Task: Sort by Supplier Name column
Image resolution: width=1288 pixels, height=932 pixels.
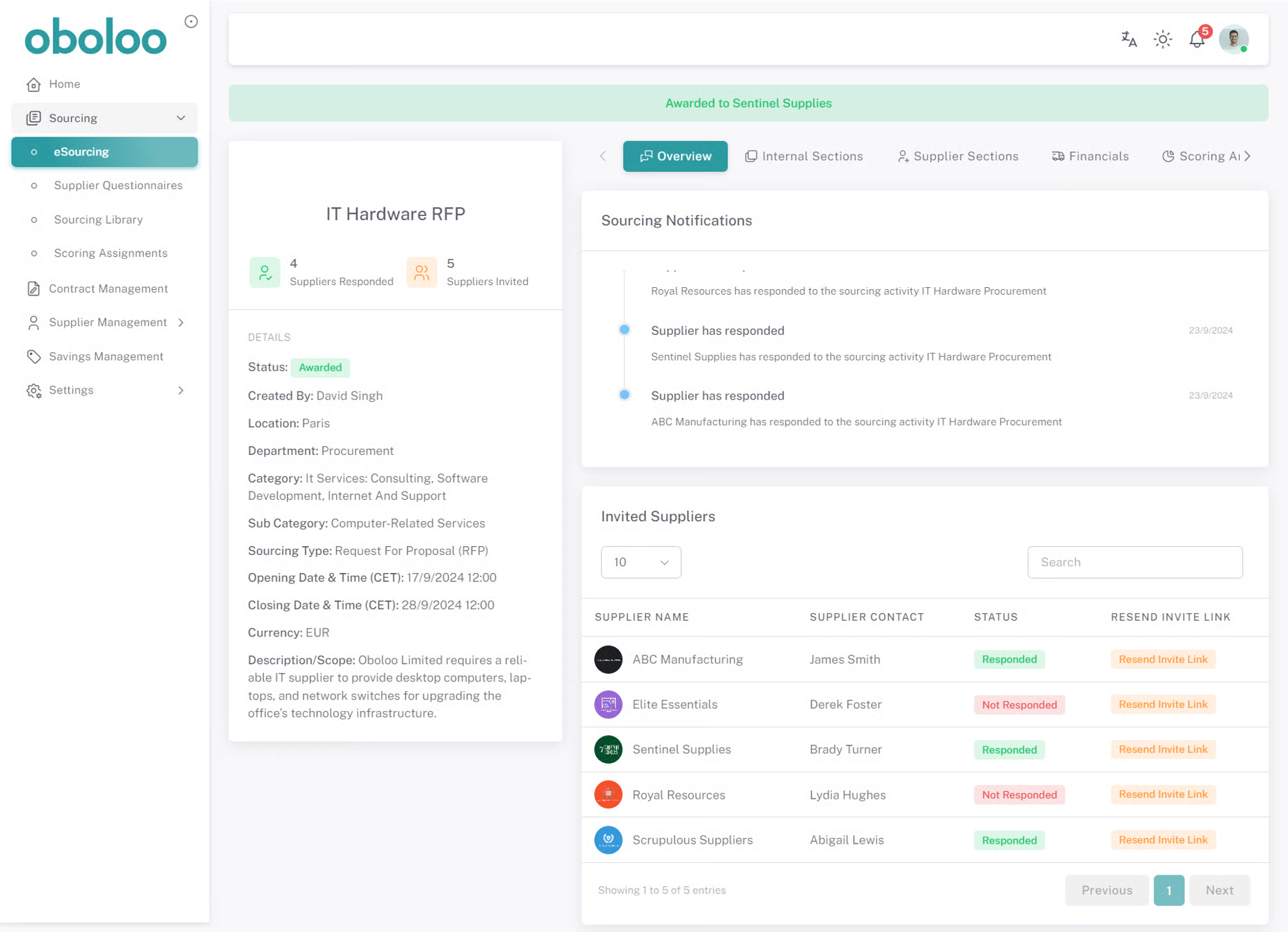Action: [642, 617]
